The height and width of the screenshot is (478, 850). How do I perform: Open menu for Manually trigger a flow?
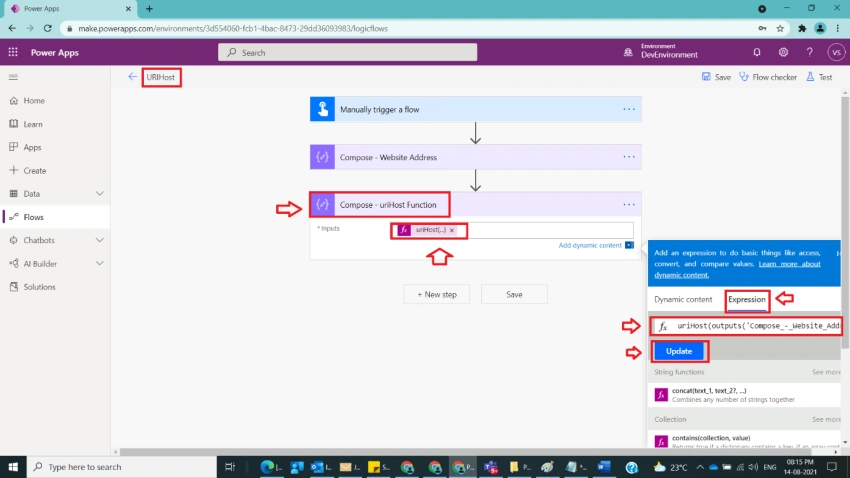coord(629,109)
